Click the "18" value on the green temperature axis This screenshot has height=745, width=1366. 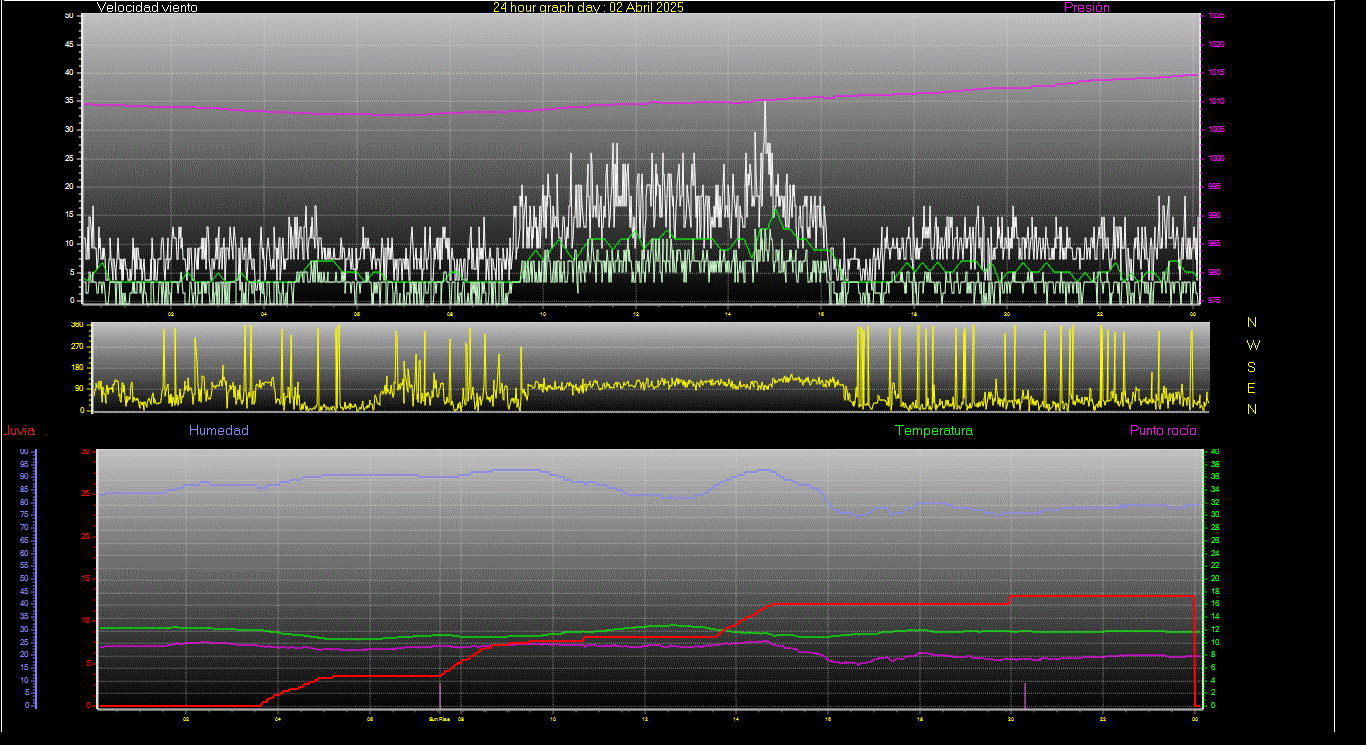(1215, 590)
